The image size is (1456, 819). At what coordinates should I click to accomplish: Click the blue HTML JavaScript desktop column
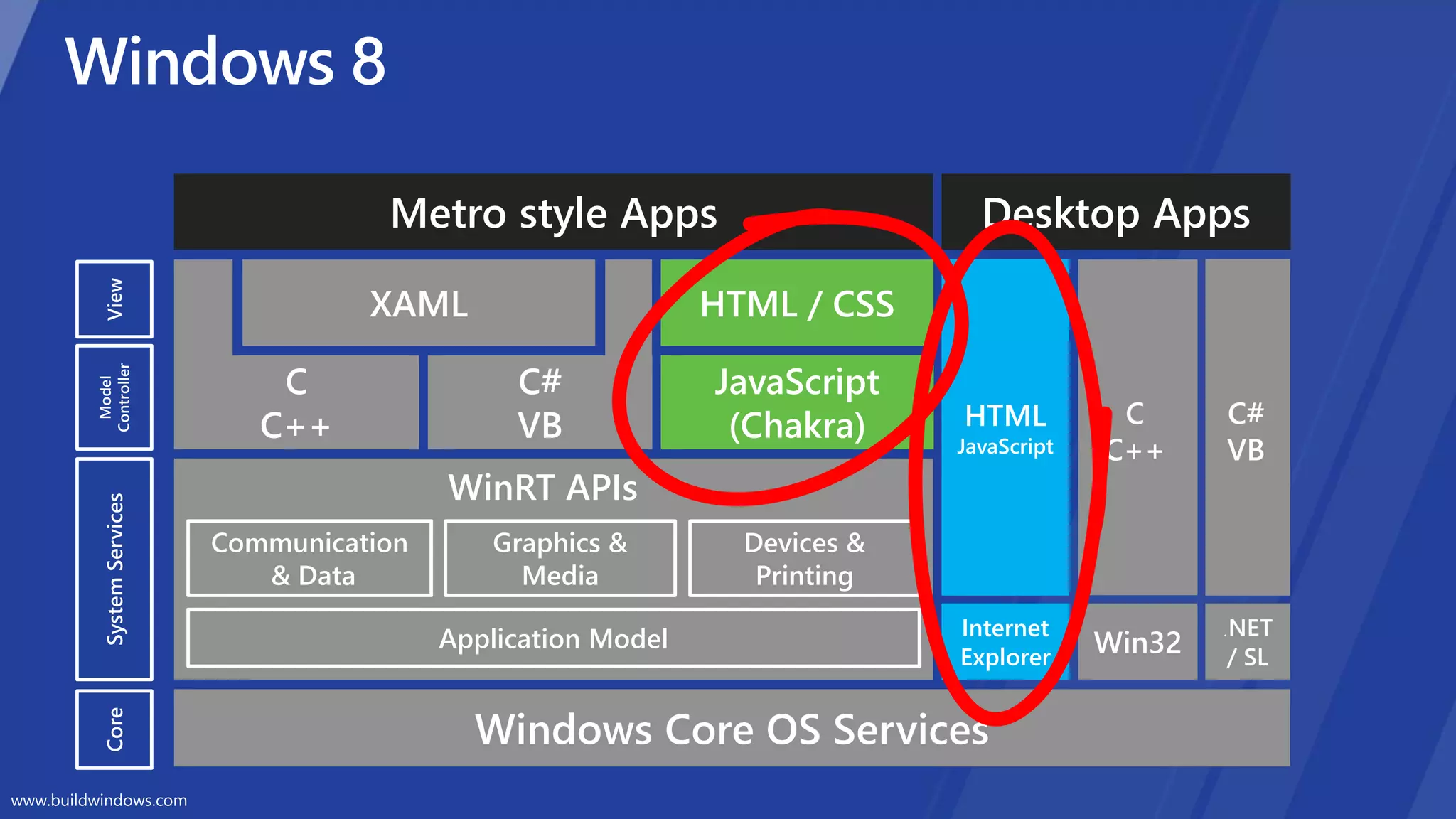click(1005, 427)
